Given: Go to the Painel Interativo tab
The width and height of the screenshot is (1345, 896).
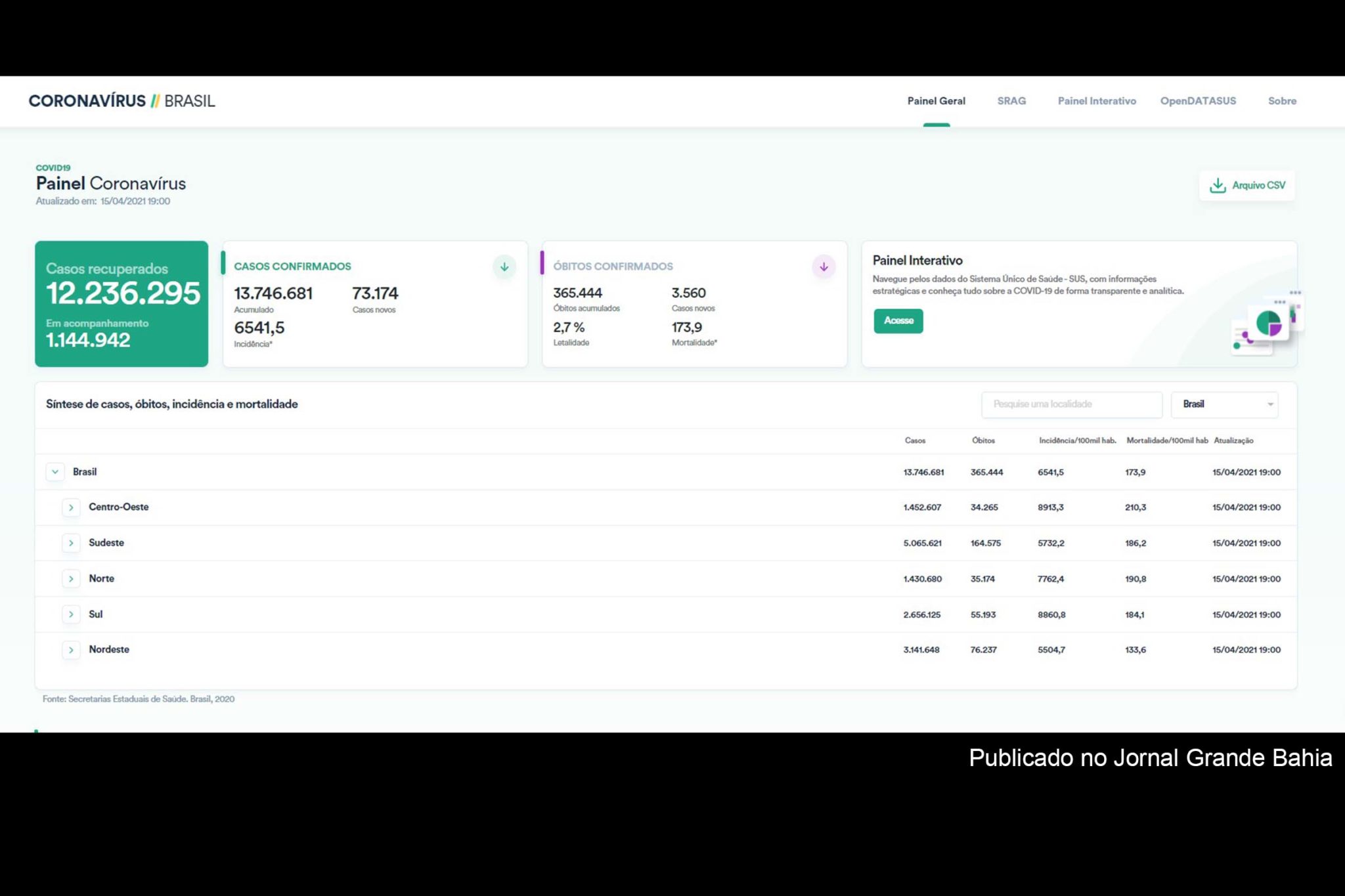Looking at the screenshot, I should pos(1097,101).
